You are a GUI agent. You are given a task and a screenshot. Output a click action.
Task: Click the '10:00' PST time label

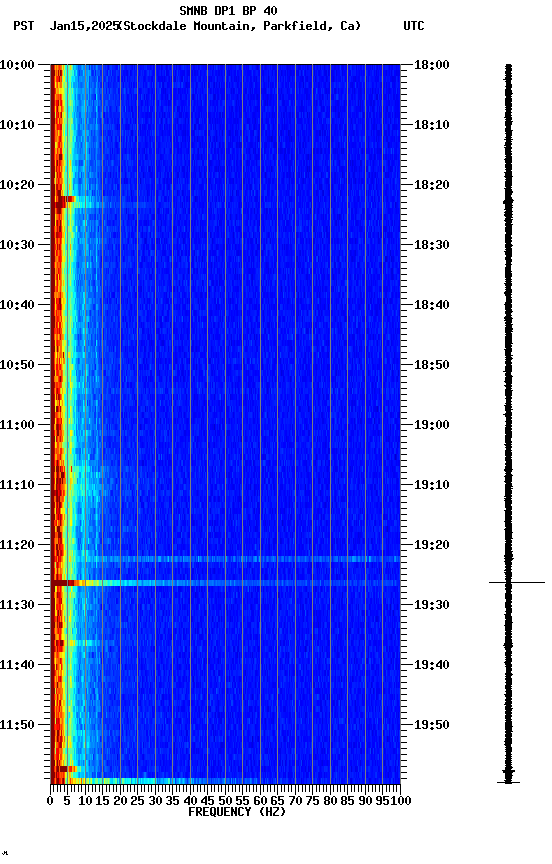click(x=17, y=65)
